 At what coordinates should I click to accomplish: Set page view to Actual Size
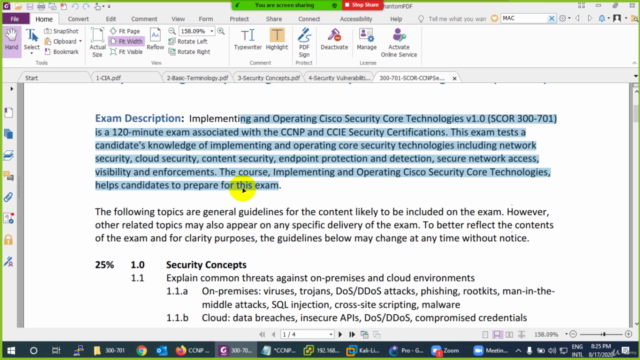97,42
